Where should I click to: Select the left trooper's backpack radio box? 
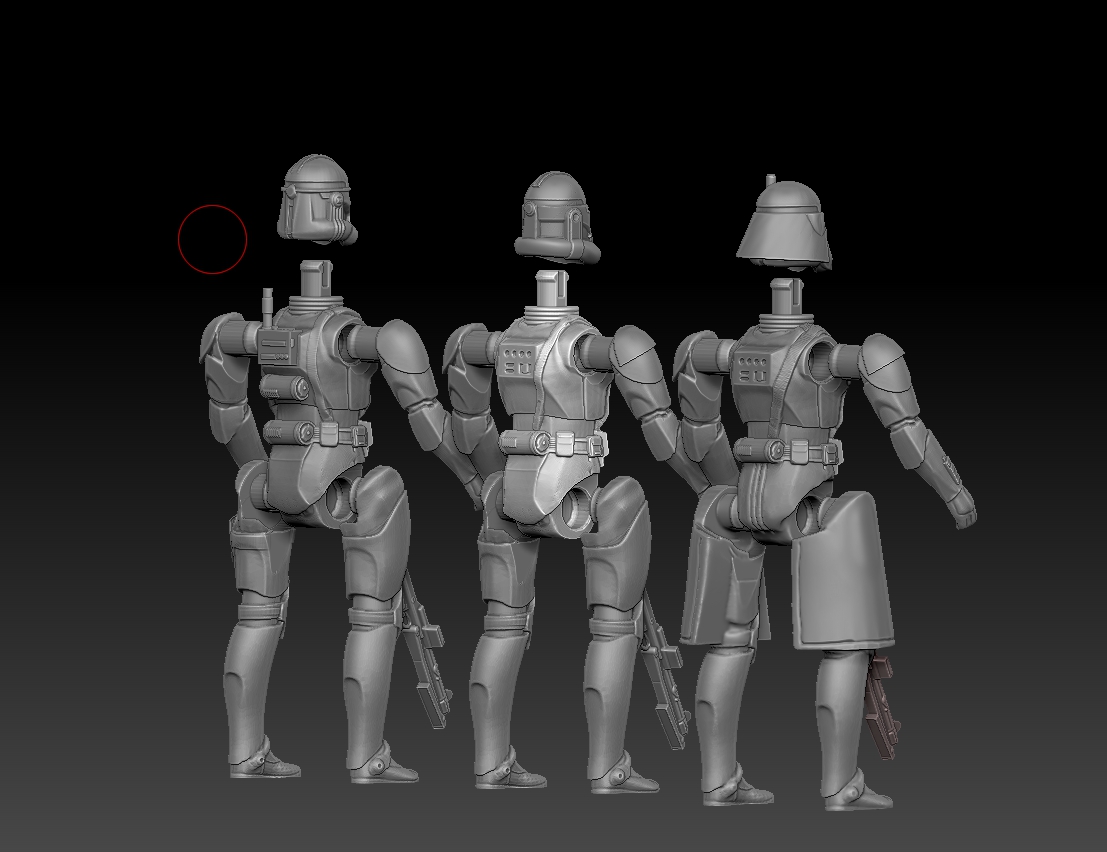tap(279, 347)
